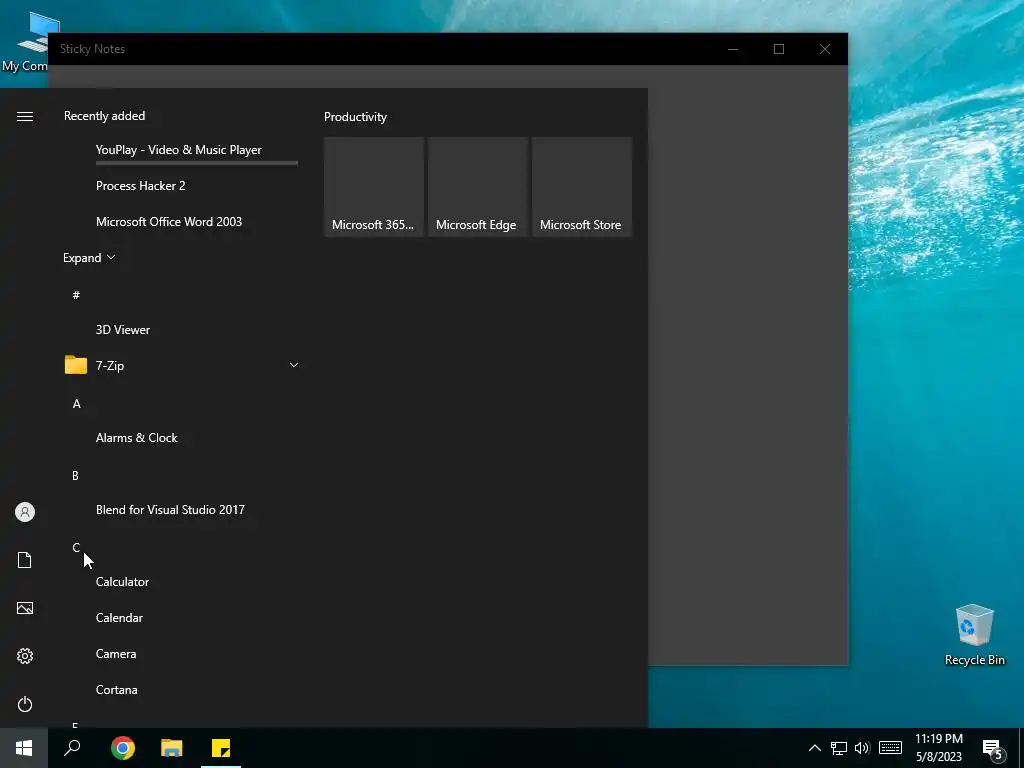Launch Camera app
This screenshot has width=1024, height=768.
116,653
